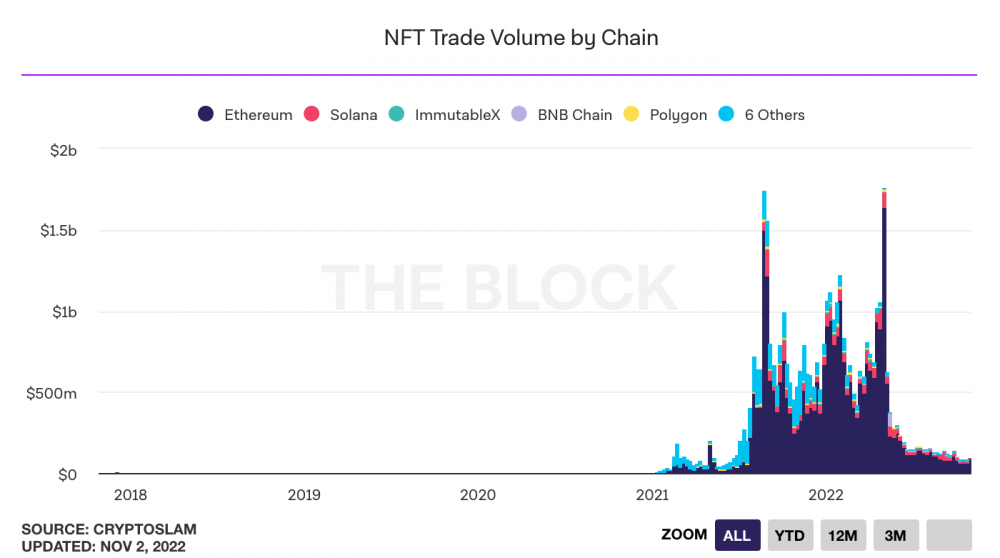Image resolution: width=1000 pixels, height=558 pixels.
Task: Toggle BNB Chain legend label
Action: click(574, 115)
